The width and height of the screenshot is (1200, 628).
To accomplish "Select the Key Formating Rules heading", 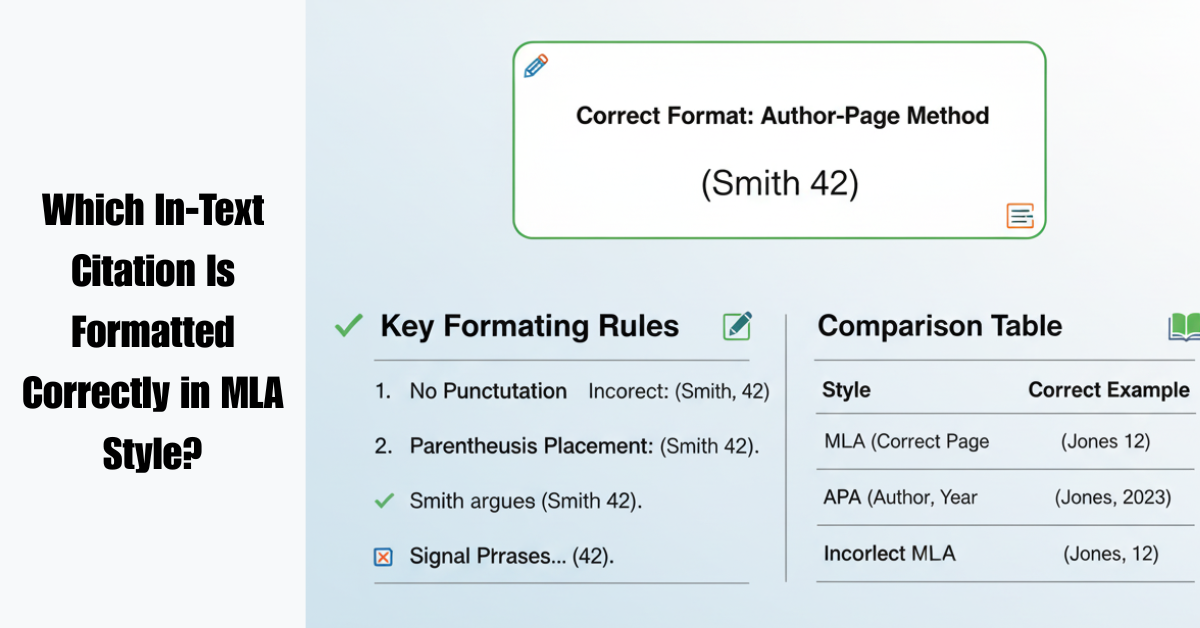I will 528,326.
